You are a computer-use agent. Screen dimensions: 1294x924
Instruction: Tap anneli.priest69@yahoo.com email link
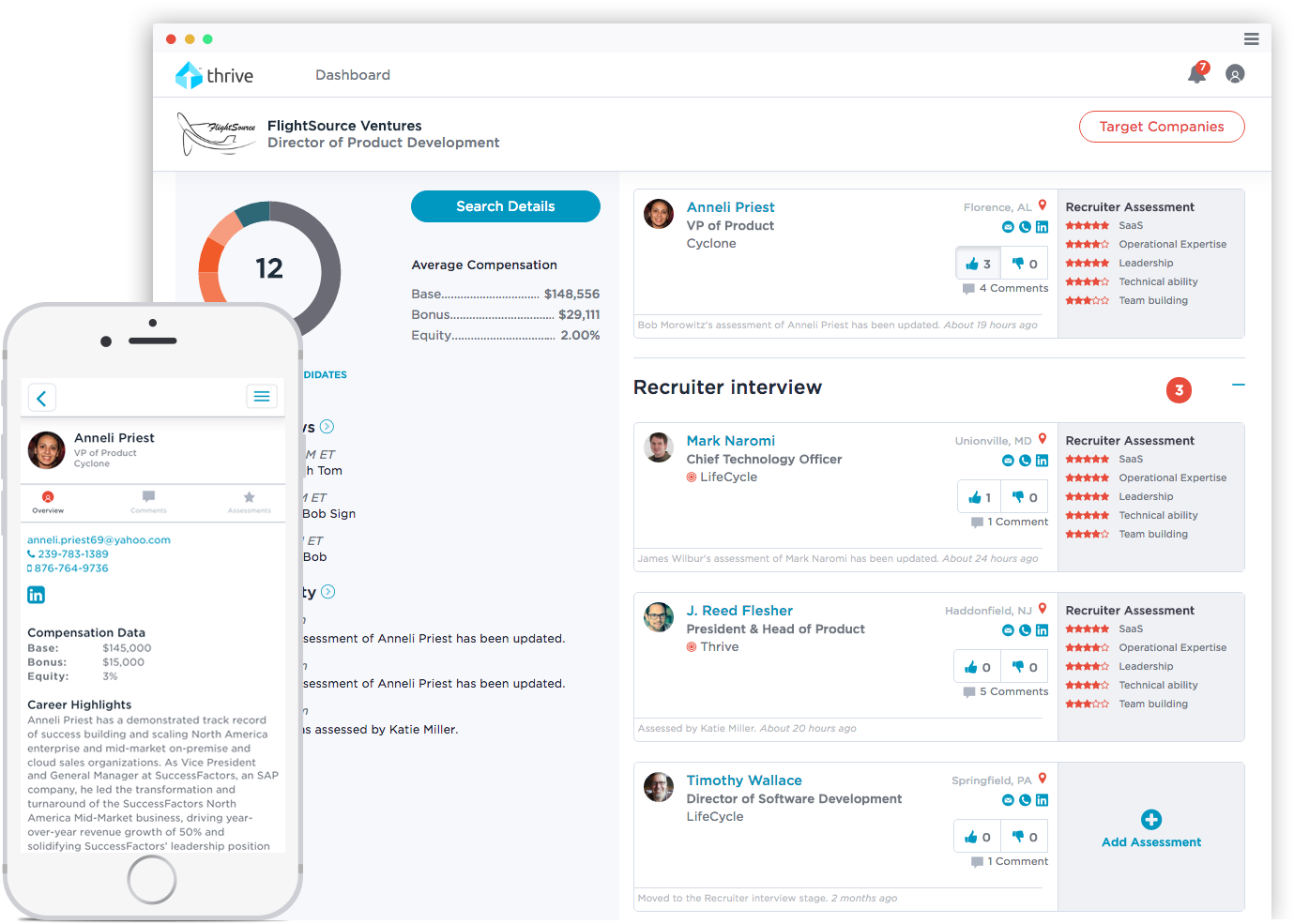[x=99, y=540]
